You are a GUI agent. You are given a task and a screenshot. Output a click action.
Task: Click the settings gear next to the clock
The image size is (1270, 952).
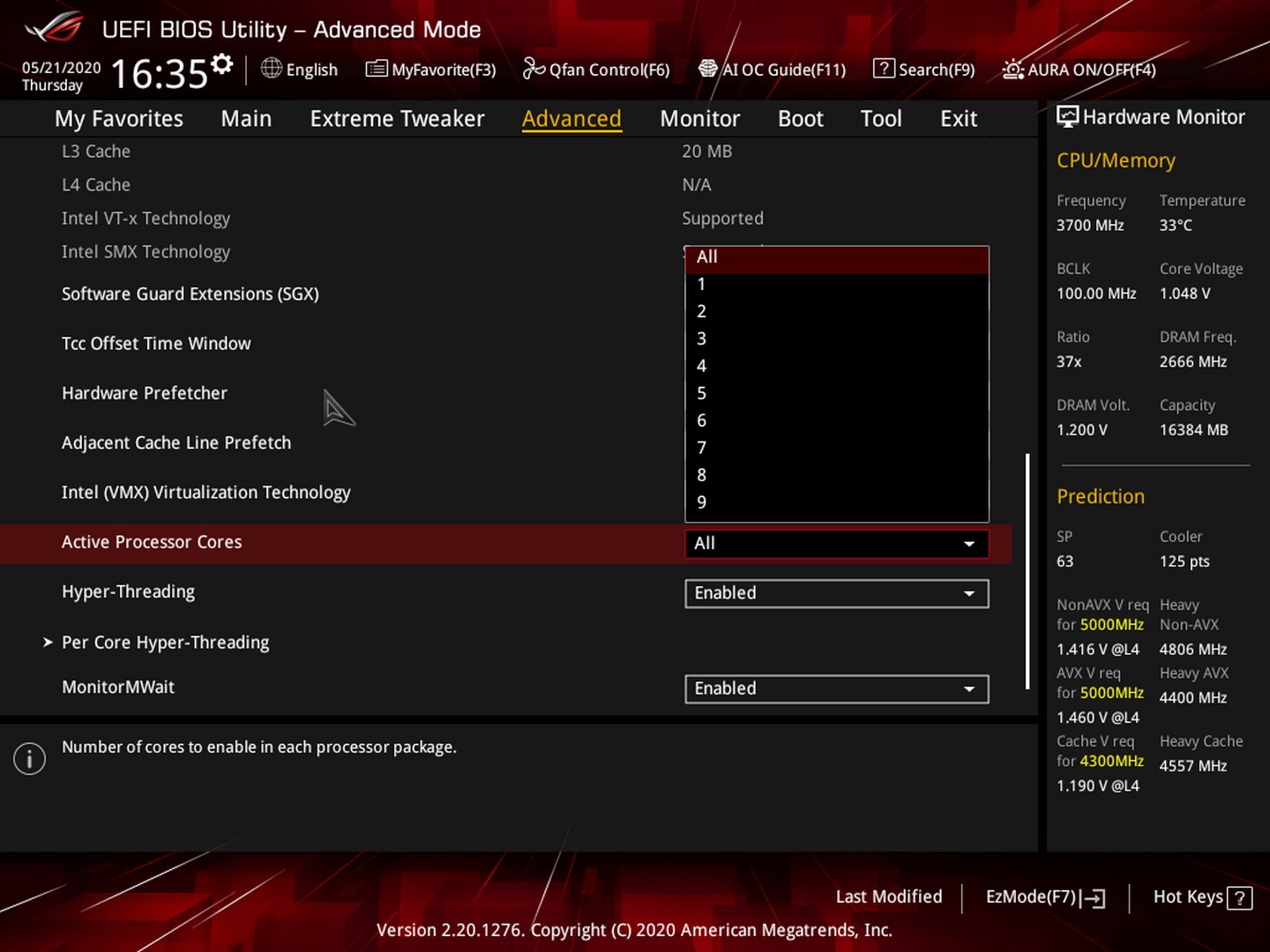(222, 63)
